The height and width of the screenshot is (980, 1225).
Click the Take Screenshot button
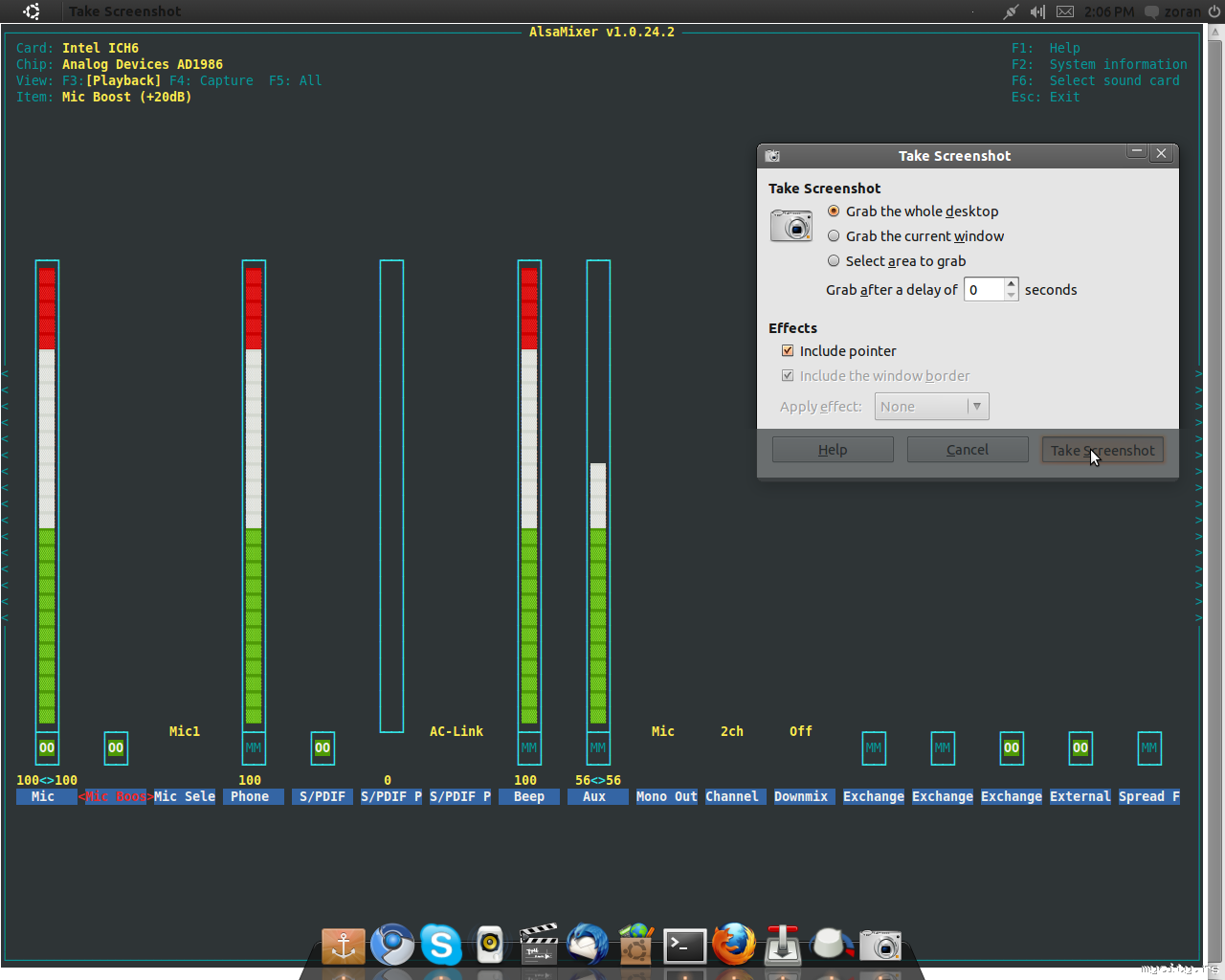pos(1102,450)
